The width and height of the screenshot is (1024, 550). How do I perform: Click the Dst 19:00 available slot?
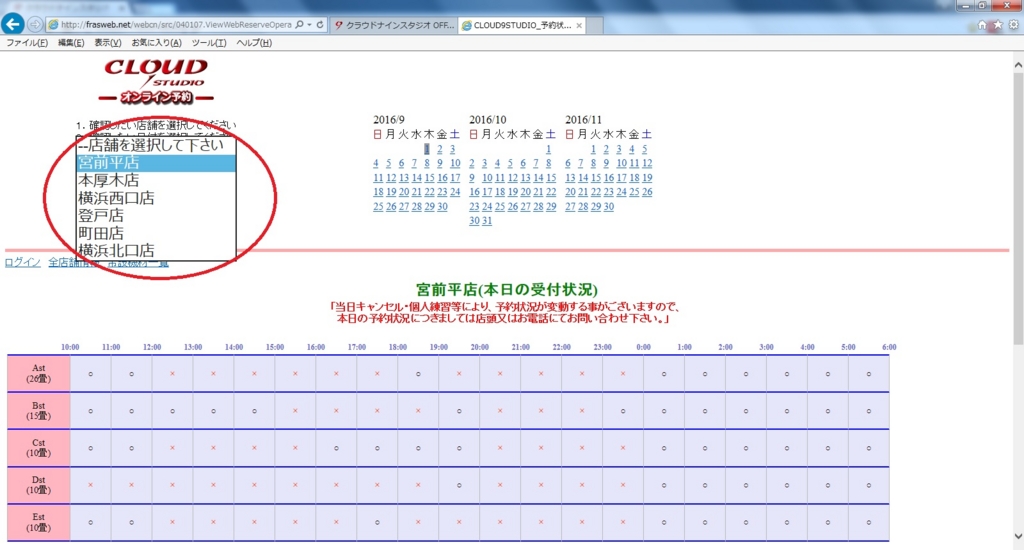click(x=459, y=485)
